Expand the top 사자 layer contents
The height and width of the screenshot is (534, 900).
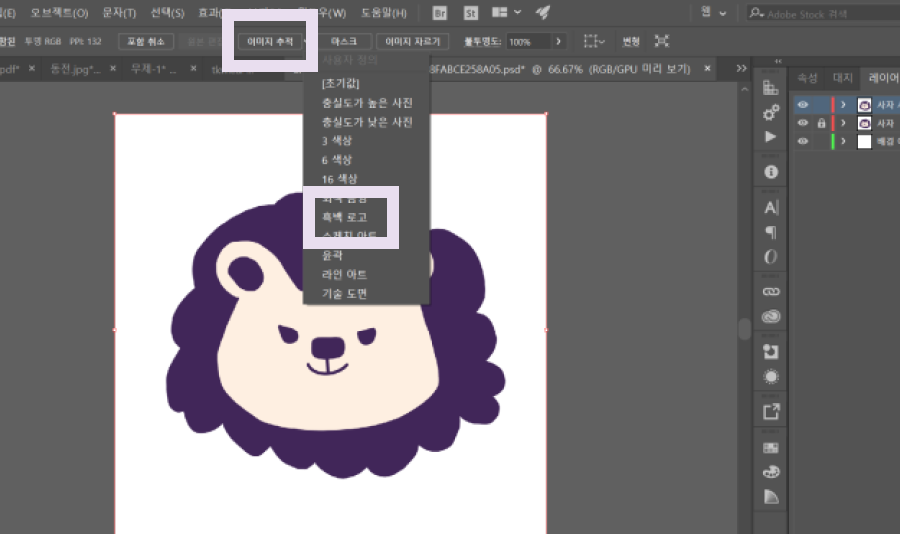843,105
